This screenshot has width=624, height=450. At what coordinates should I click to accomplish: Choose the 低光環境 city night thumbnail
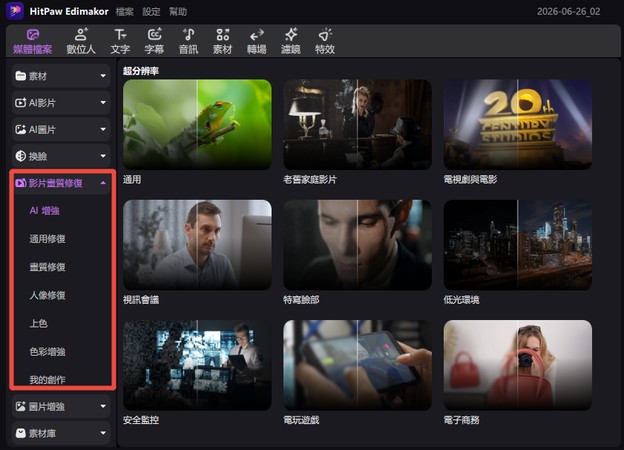coord(518,245)
